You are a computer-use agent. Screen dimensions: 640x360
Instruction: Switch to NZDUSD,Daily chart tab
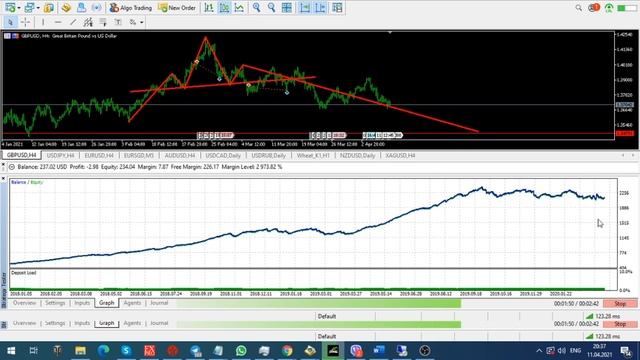pos(357,156)
